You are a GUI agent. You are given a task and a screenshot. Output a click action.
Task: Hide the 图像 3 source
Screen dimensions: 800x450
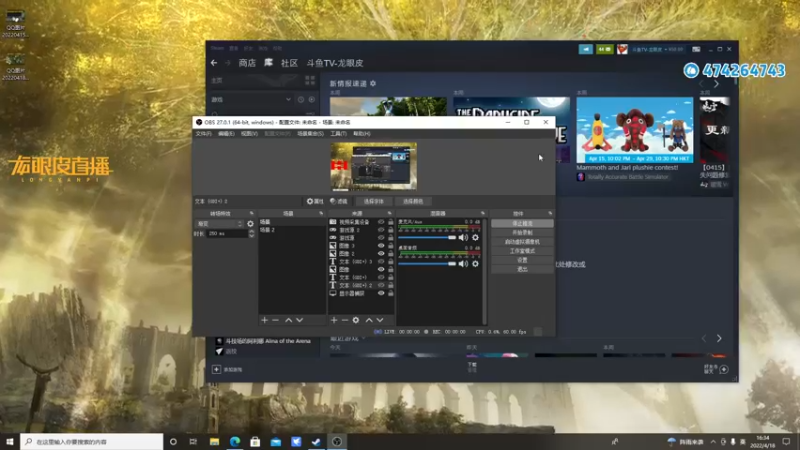coord(381,246)
